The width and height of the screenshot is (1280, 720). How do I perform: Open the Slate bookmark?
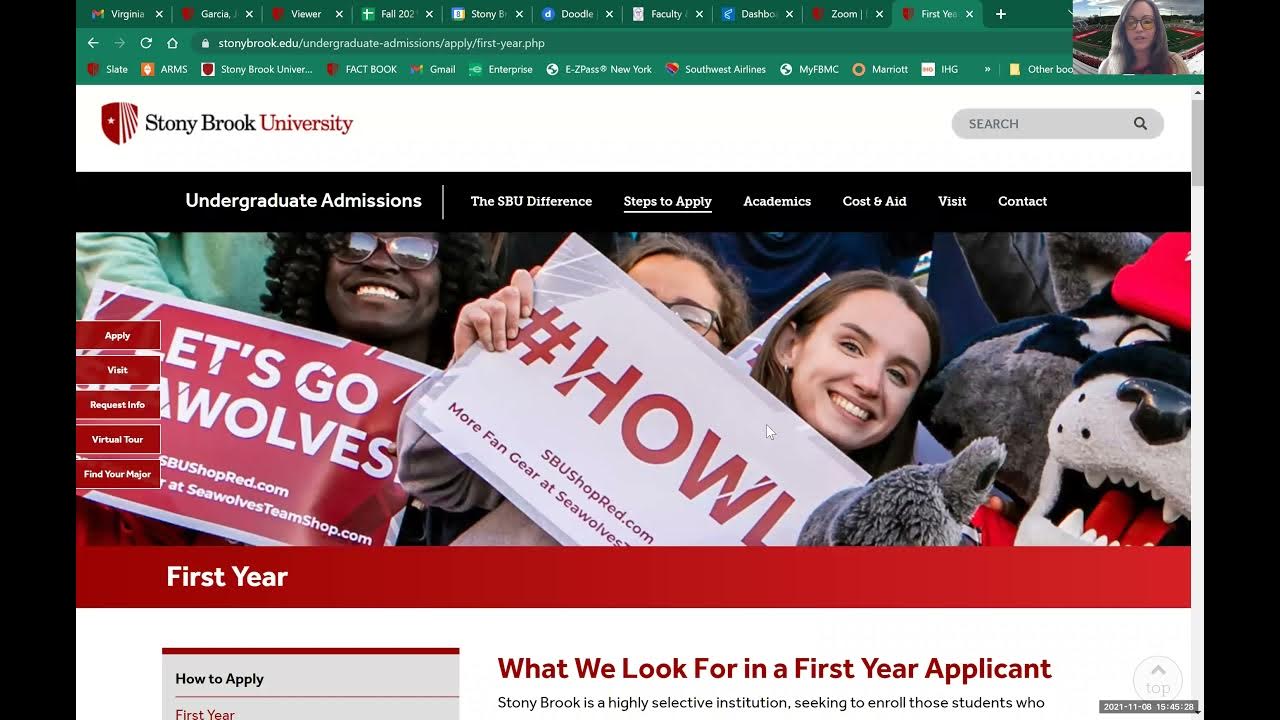tap(108, 69)
